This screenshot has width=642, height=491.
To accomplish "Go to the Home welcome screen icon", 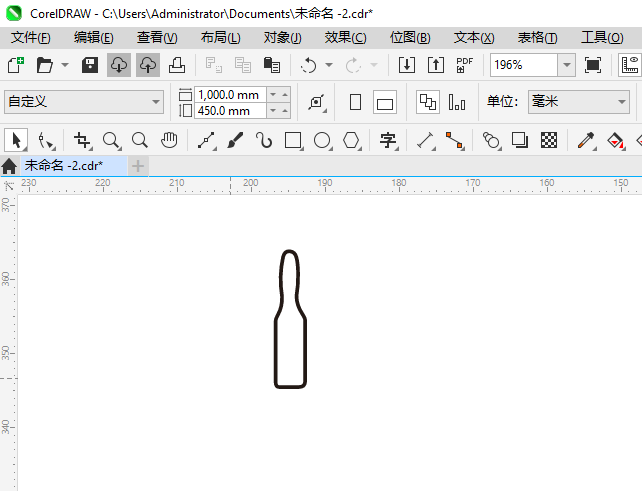I will (9, 166).
